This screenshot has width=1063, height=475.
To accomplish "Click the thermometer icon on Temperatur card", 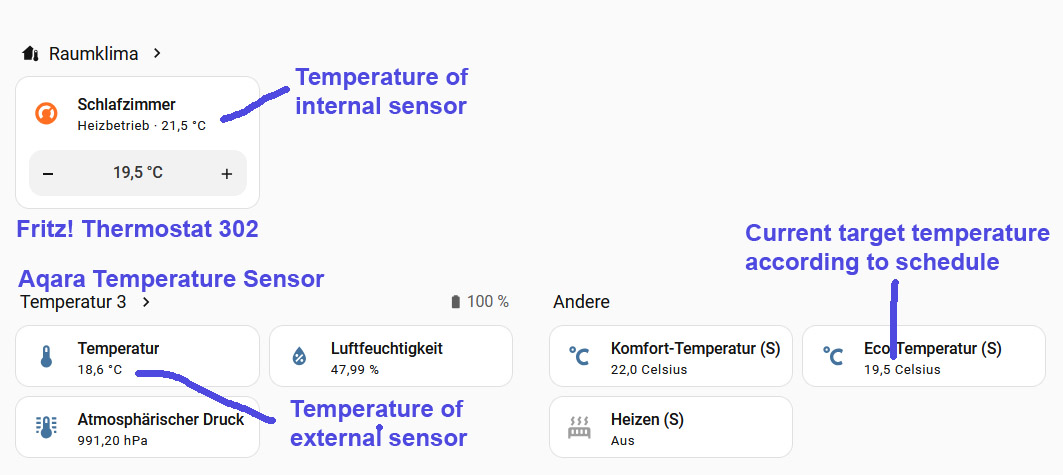I will [x=46, y=356].
